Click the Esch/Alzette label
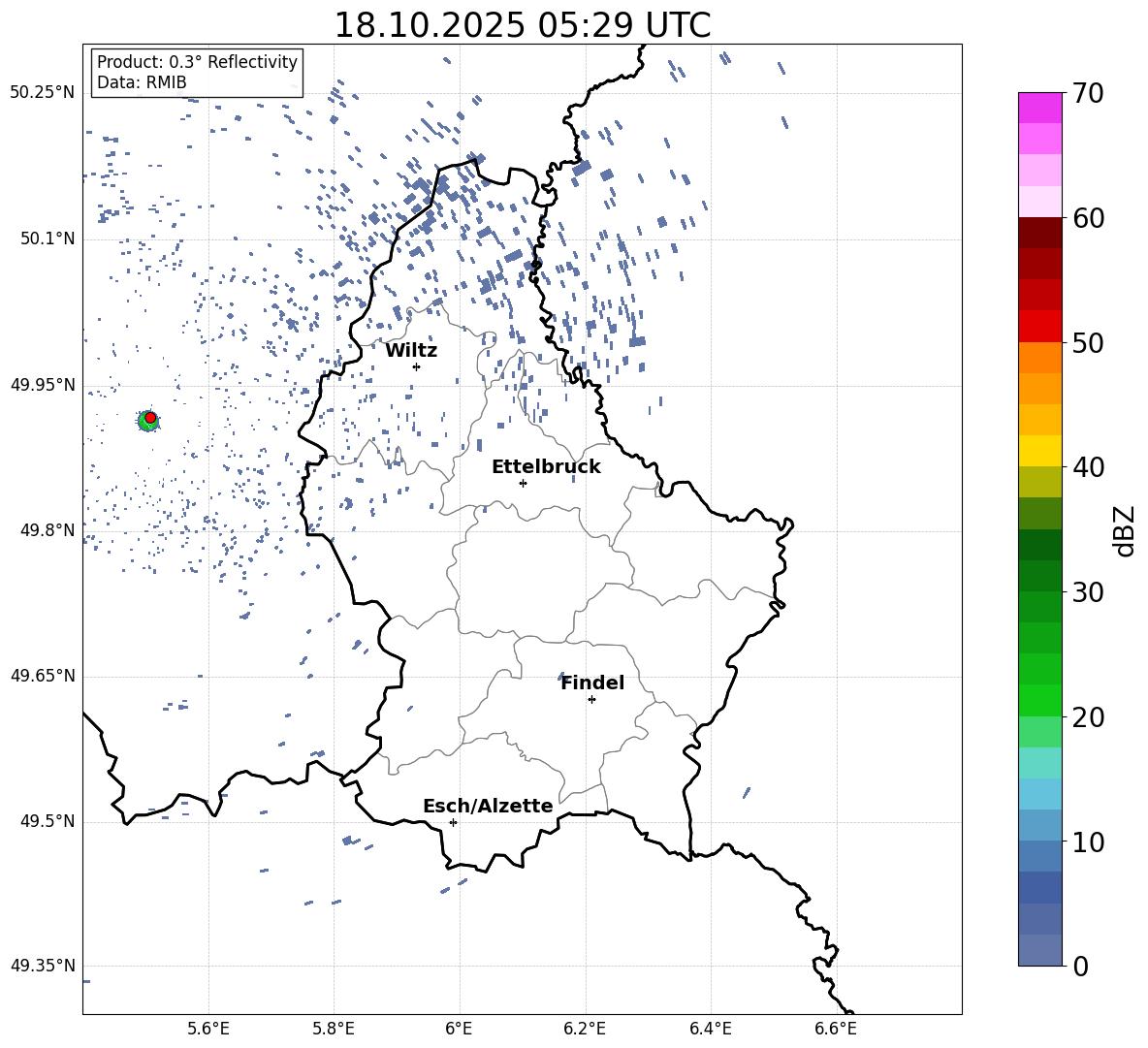The height and width of the screenshot is (1048, 1148). point(488,806)
